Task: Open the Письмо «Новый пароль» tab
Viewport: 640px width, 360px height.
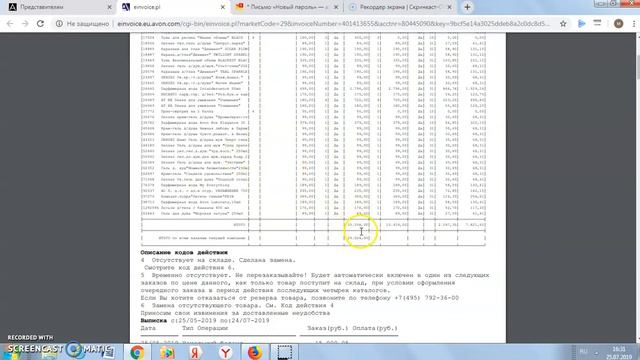Action: coord(287,7)
